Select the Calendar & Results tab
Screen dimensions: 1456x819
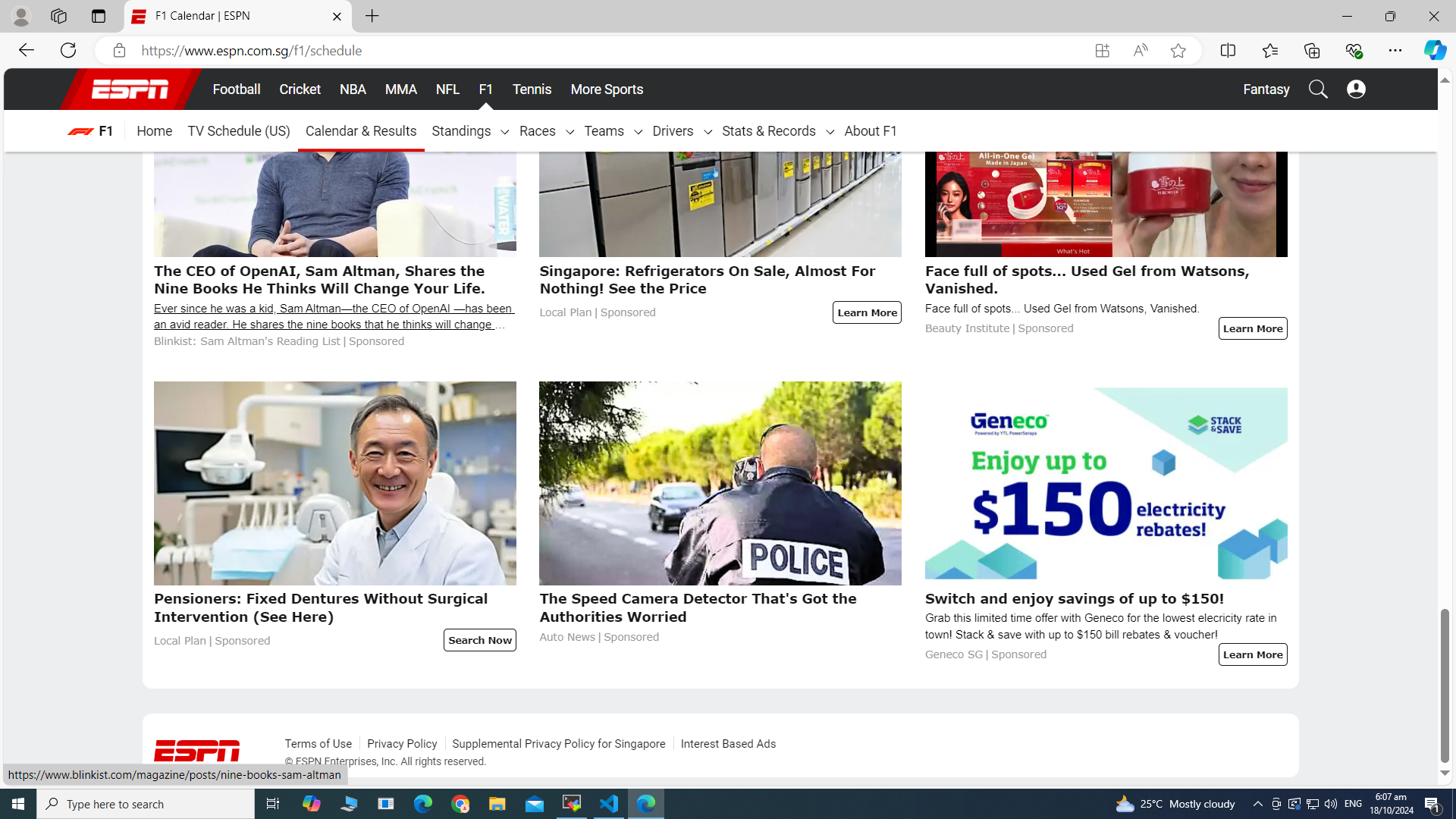click(x=361, y=131)
